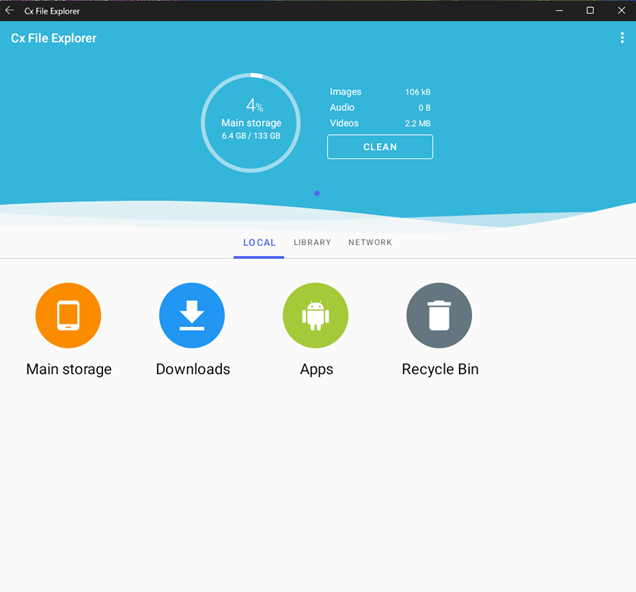Image resolution: width=636 pixels, height=592 pixels.
Task: Click the "Recycle Bin" text label
Action: pyautogui.click(x=440, y=369)
